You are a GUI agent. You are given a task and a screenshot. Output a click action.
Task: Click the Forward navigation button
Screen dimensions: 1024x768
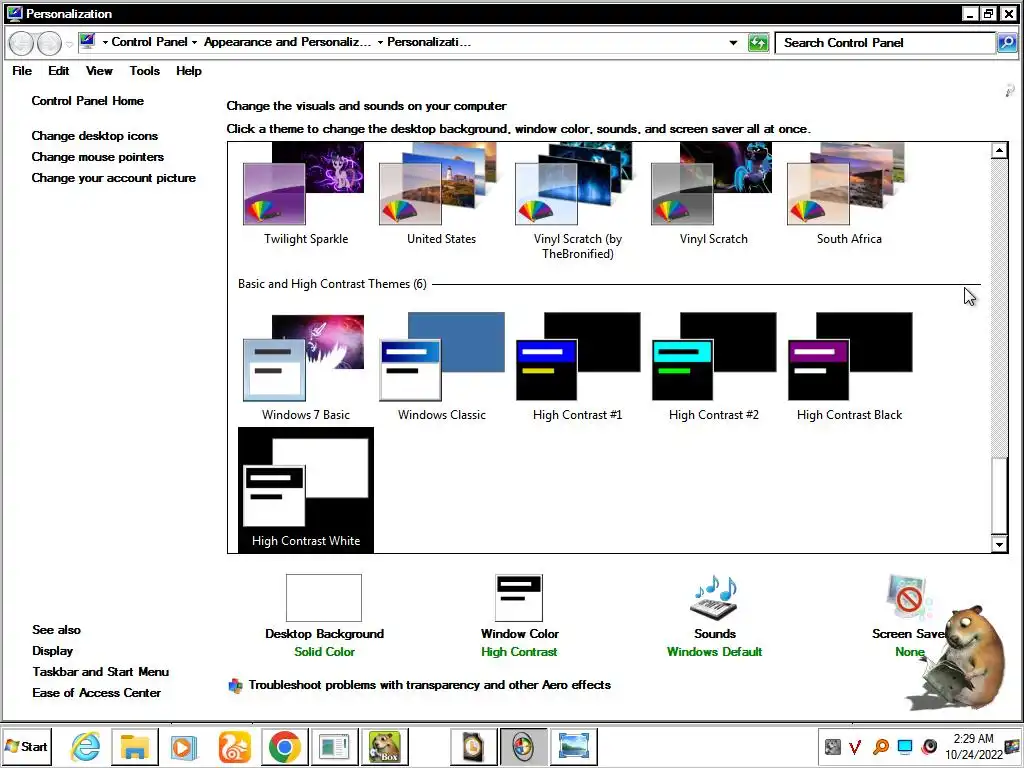[x=49, y=43]
